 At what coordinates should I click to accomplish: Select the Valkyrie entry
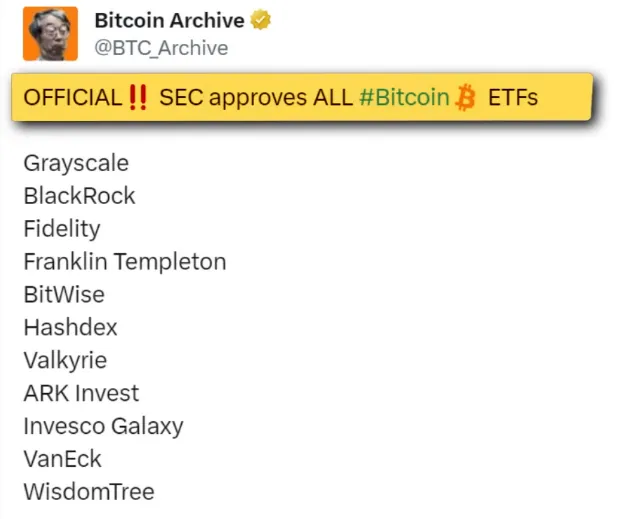pyautogui.click(x=65, y=360)
